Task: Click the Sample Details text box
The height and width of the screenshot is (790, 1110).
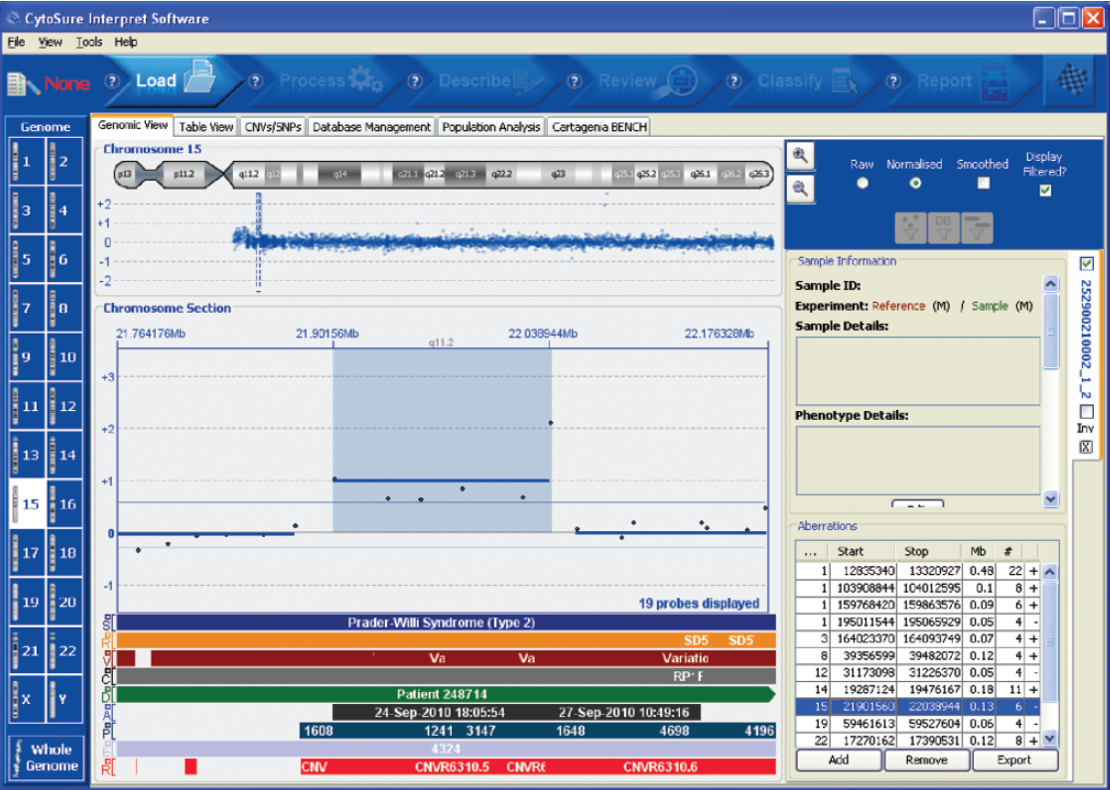Action: point(917,371)
